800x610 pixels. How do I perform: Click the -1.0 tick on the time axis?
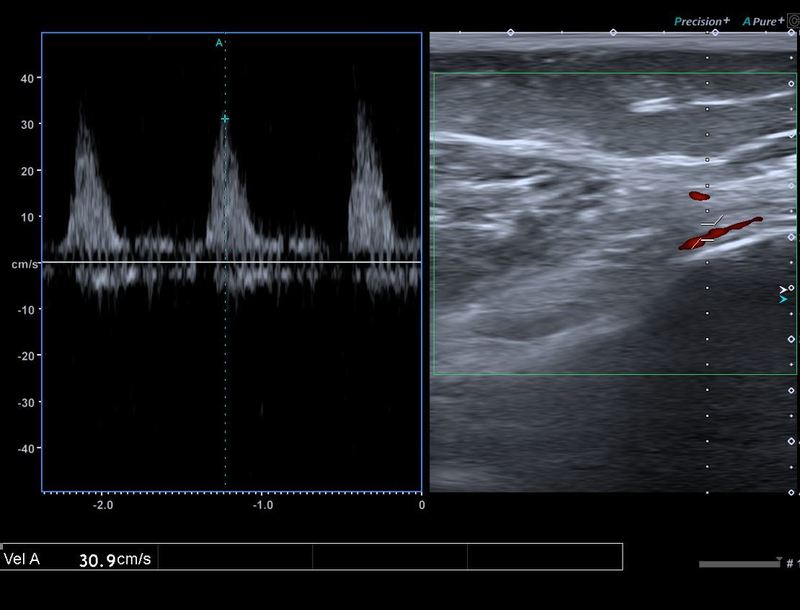click(263, 505)
